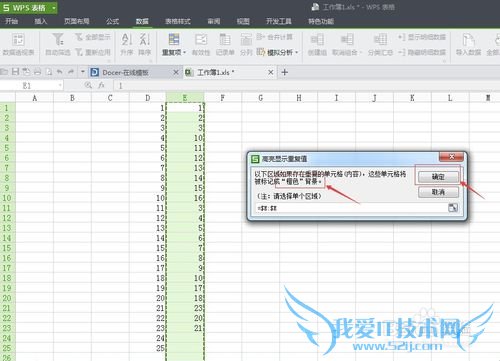Switch to the 插入 (Insert) ribbon tab

click(x=41, y=21)
